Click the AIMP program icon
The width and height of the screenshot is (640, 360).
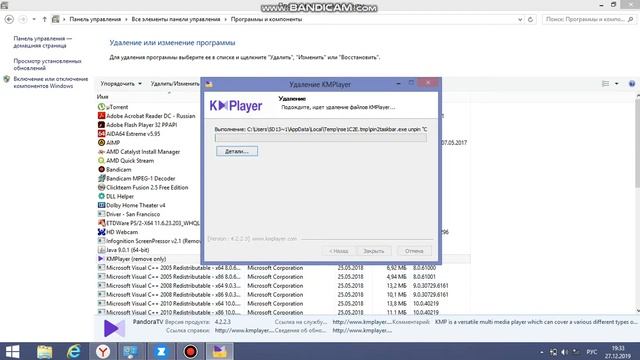click(101, 142)
